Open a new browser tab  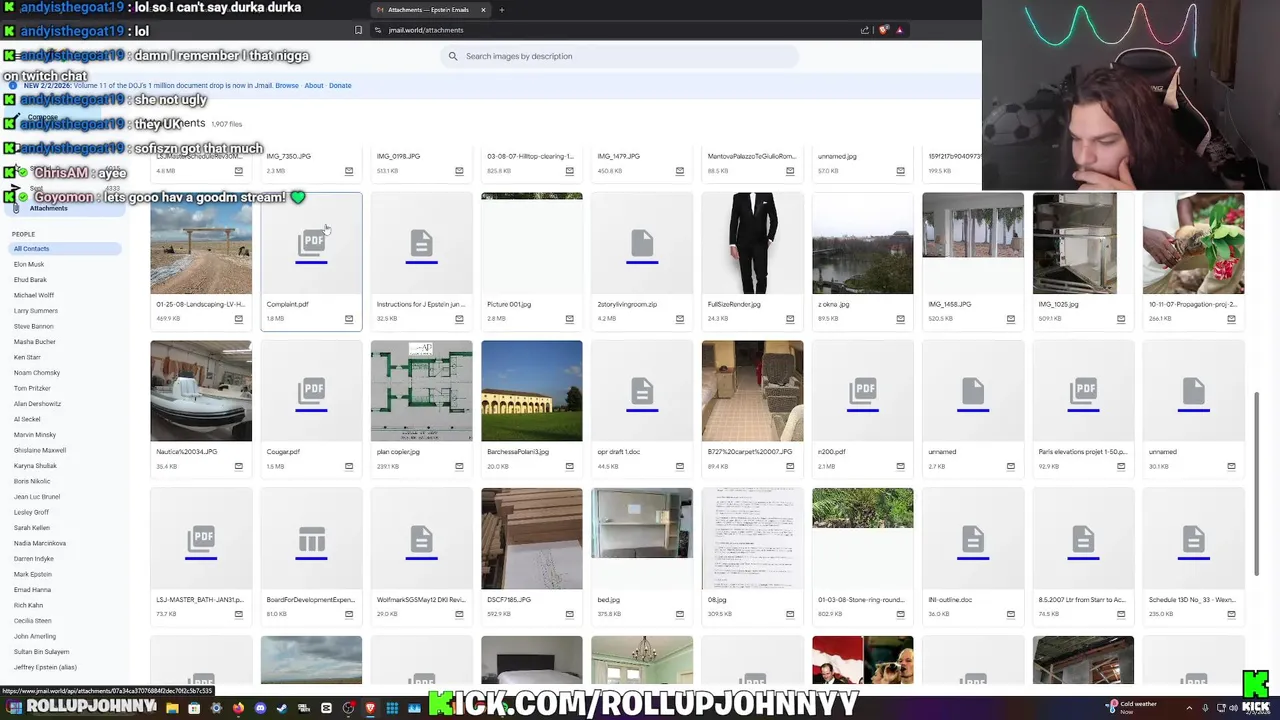coord(502,10)
